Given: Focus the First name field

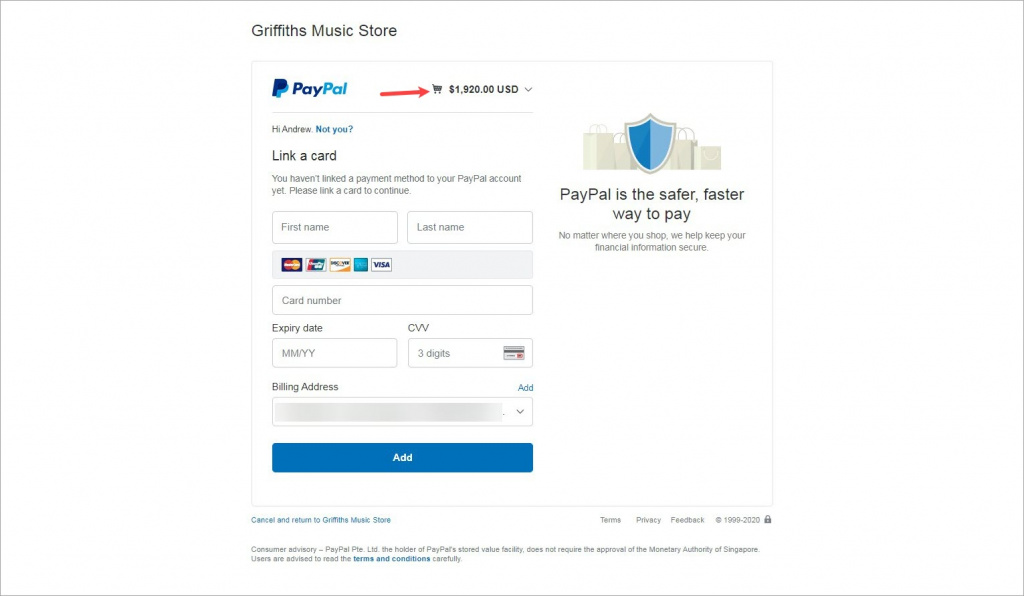Looking at the screenshot, I should coord(335,227).
